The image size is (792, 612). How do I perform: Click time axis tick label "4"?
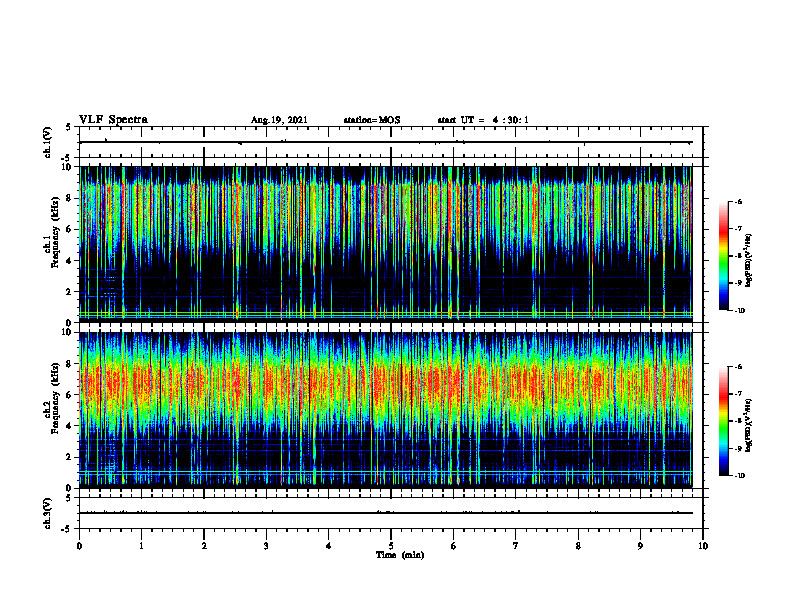click(x=329, y=546)
